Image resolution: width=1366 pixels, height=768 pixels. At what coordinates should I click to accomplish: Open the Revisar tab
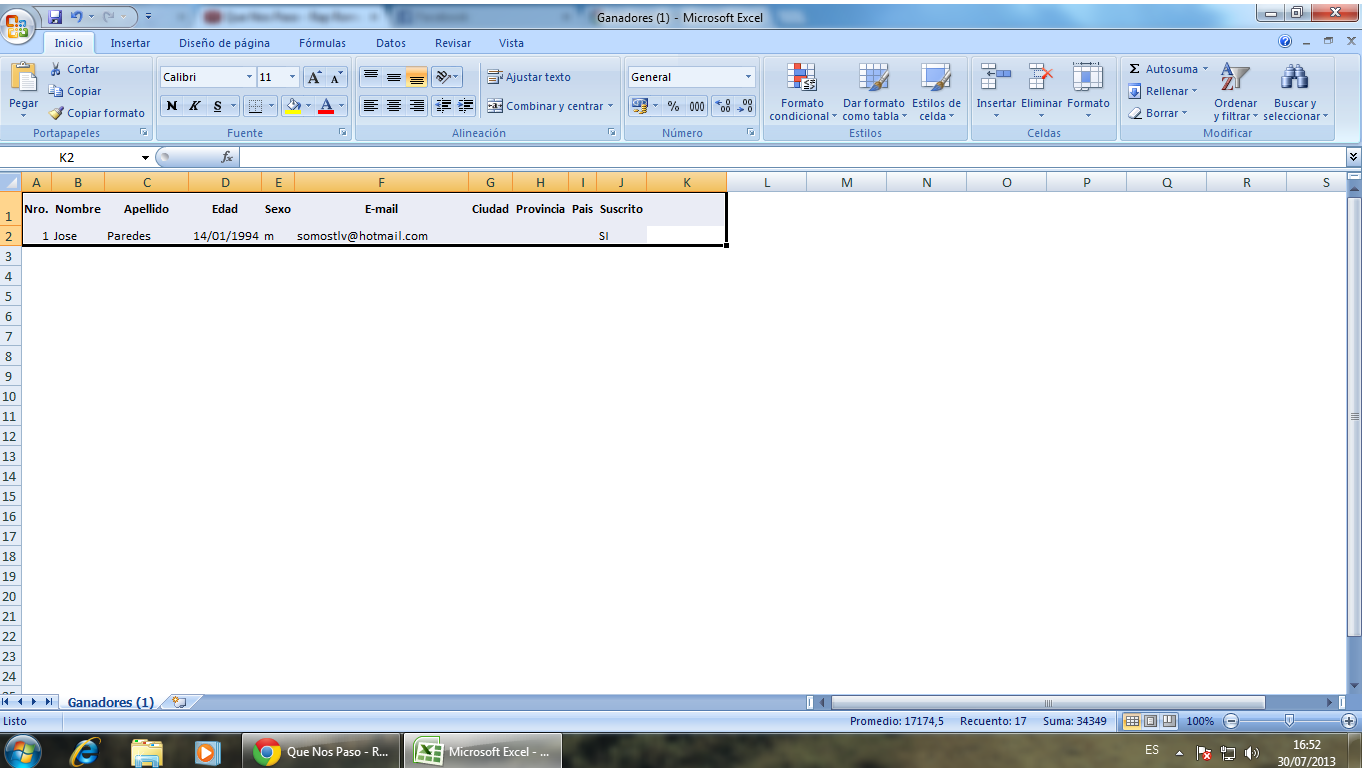453,43
